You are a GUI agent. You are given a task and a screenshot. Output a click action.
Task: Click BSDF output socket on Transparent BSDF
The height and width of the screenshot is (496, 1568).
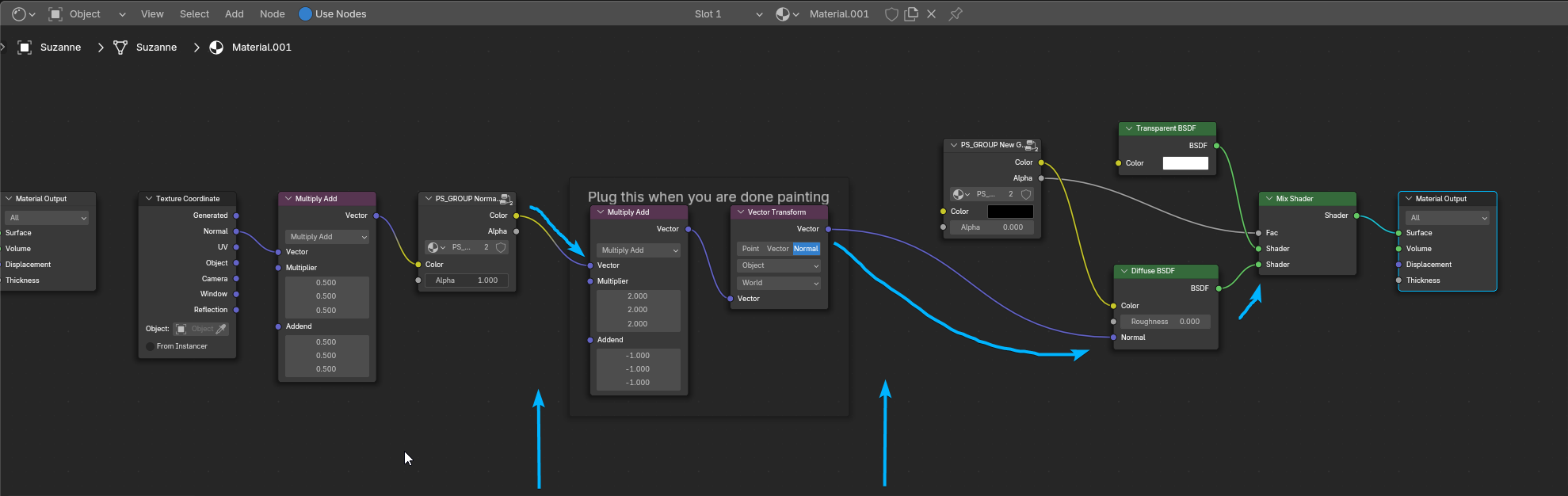[x=1216, y=146]
